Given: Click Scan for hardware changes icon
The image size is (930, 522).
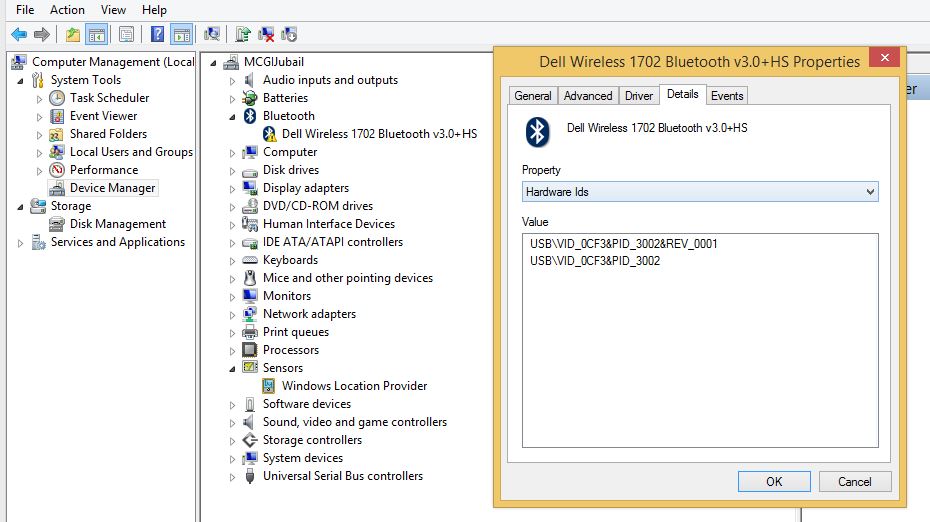Looking at the screenshot, I should (x=212, y=34).
